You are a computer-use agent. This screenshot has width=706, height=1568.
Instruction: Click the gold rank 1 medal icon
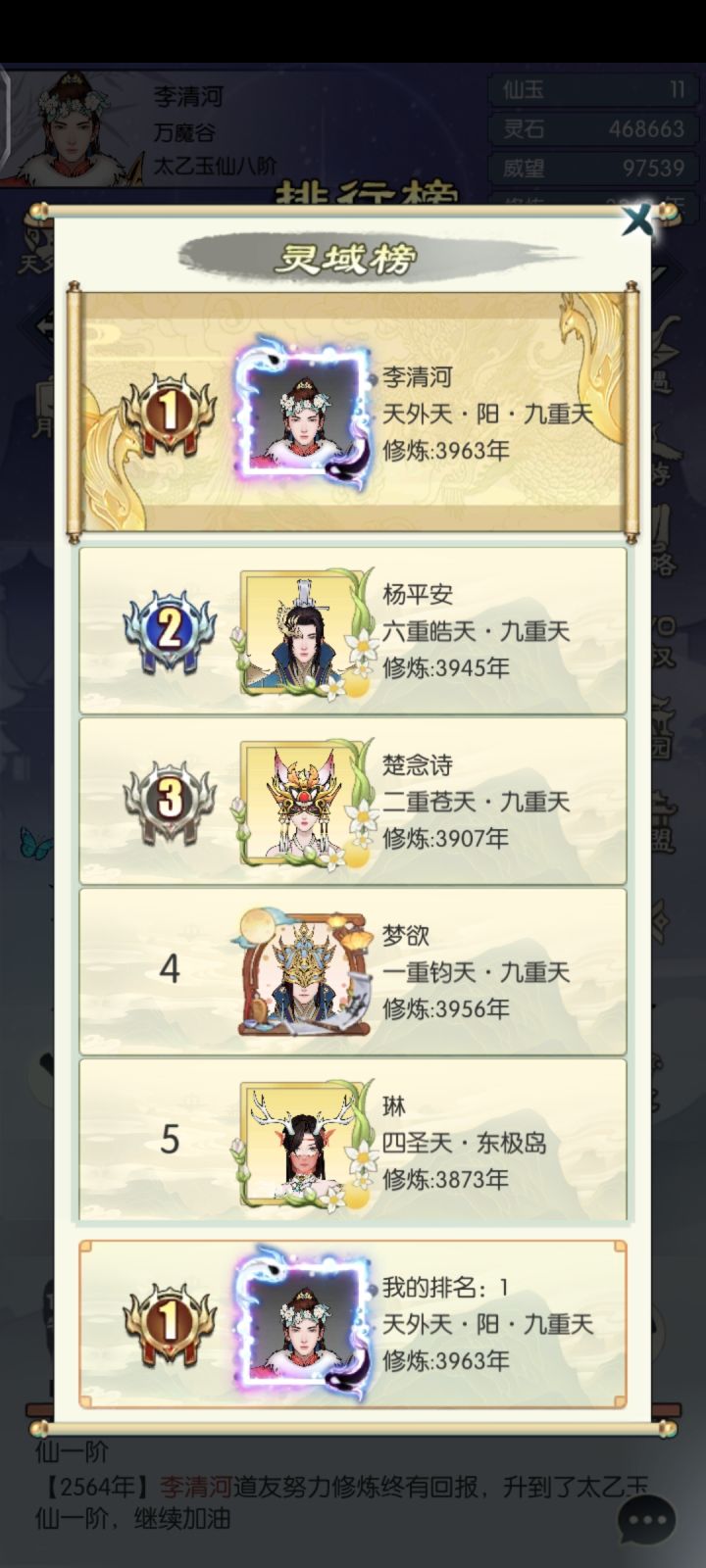point(169,414)
